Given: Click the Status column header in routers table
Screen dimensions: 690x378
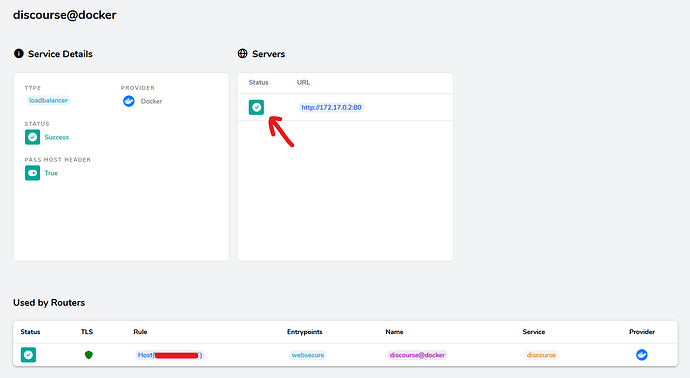Looking at the screenshot, I should [30, 332].
